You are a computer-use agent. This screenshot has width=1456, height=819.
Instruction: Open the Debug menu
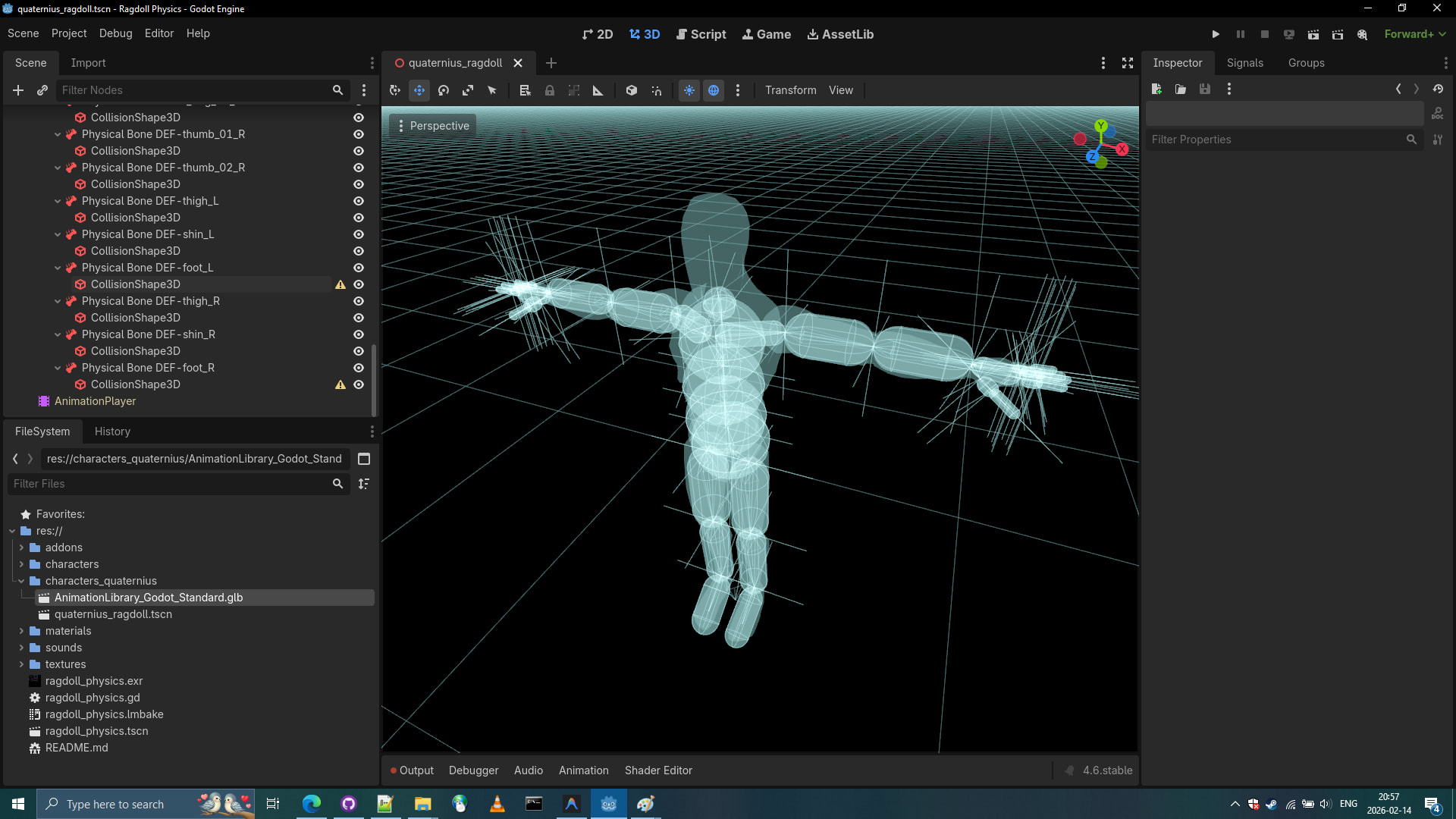pos(115,33)
